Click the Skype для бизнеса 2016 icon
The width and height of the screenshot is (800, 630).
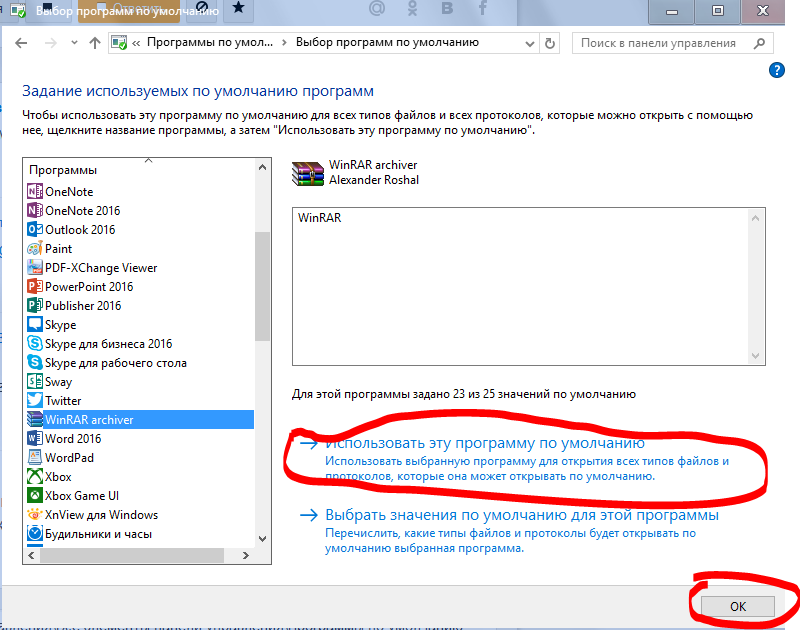point(35,343)
